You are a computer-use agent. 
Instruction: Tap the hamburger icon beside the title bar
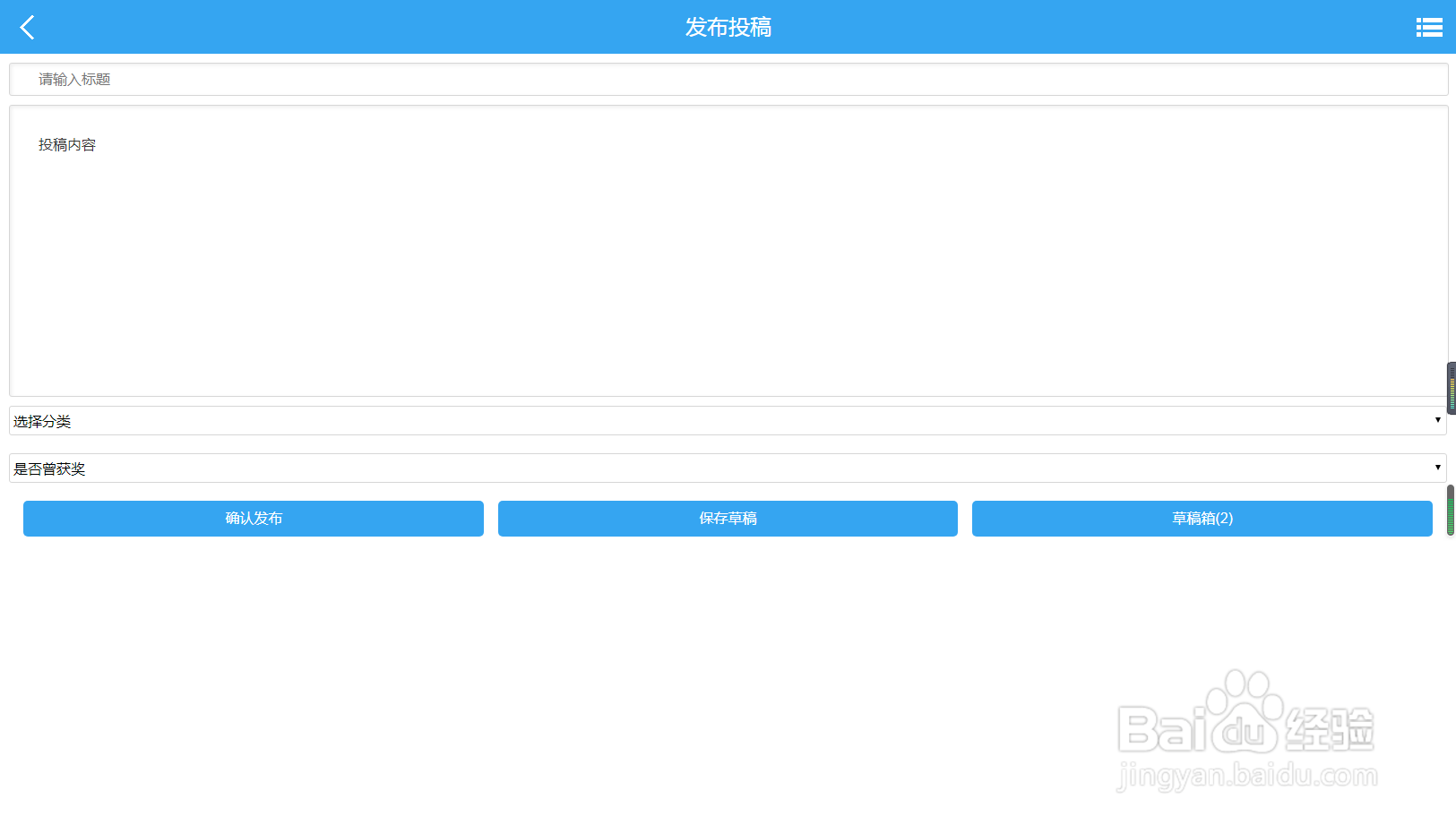1428,27
